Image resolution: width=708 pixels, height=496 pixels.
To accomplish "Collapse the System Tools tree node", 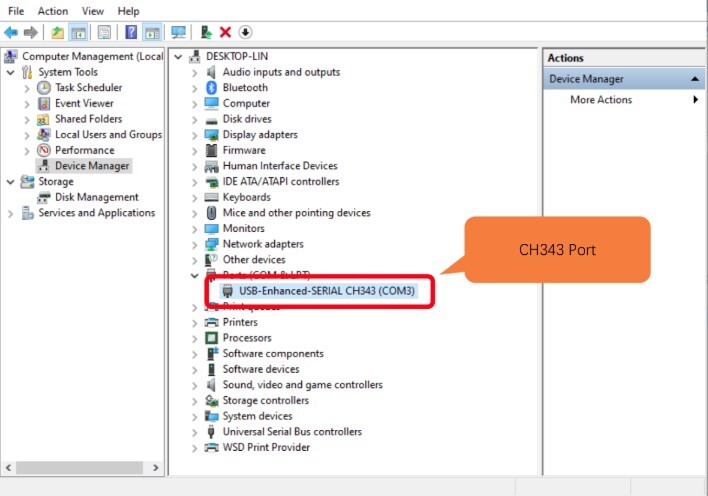I will [x=11, y=72].
